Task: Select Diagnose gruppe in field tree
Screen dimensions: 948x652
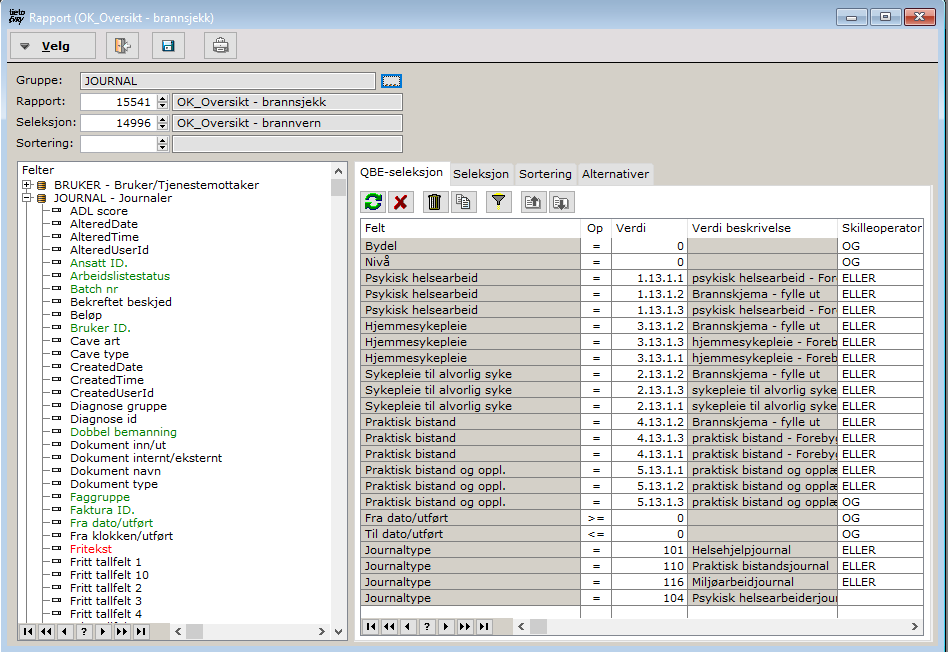Action: [x=118, y=406]
